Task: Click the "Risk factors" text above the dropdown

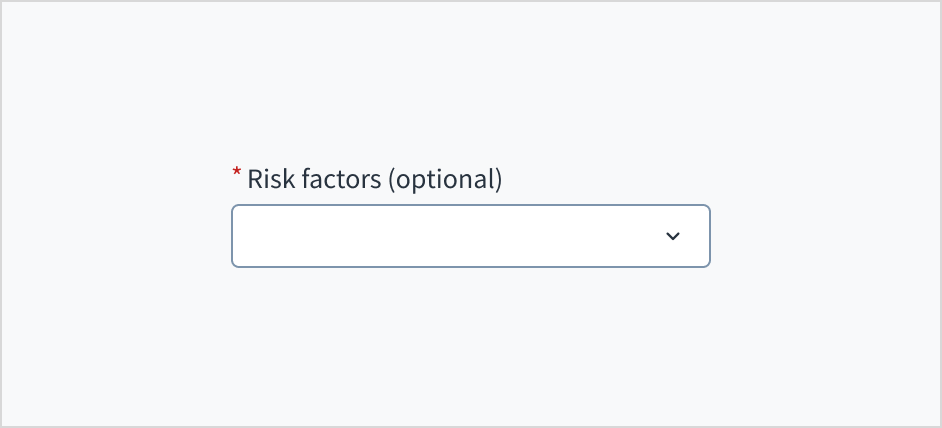Action: [314, 180]
